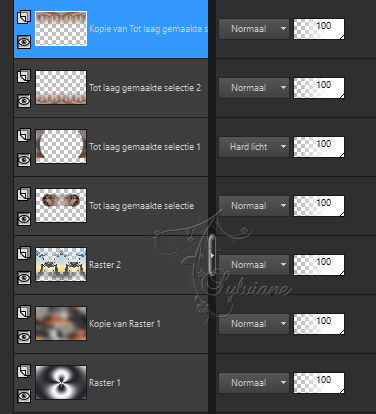The image size is (376, 414).
Task: Click the Raster 2 layer thumbnail
Action: pos(61,265)
